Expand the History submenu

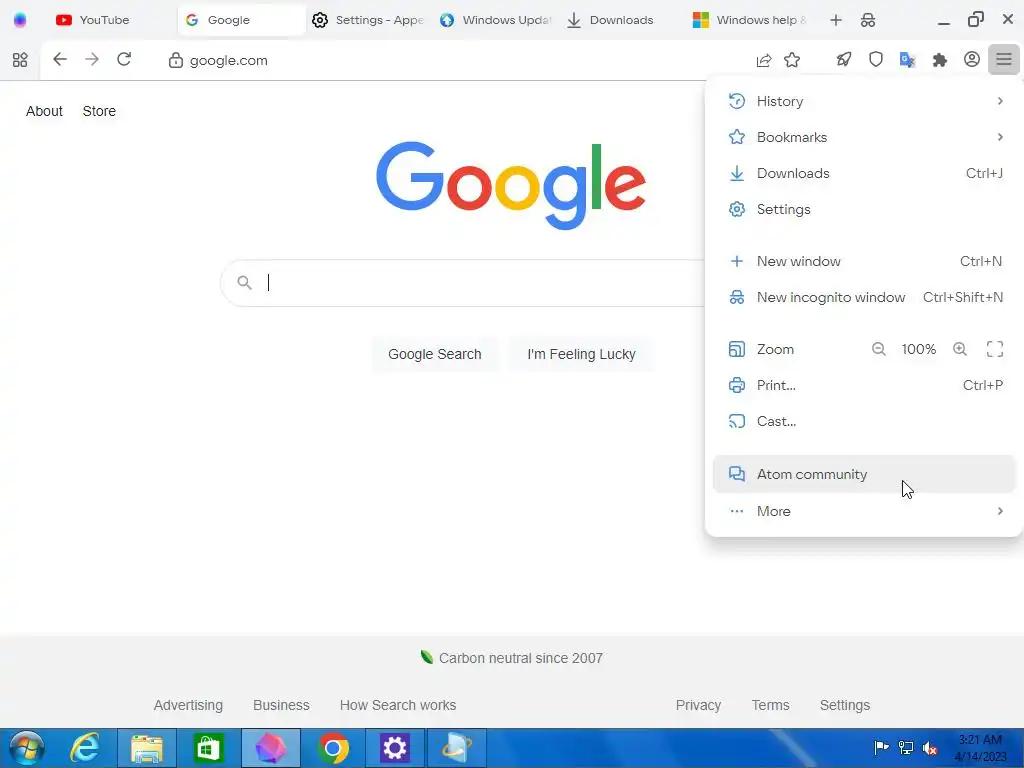pos(864,101)
